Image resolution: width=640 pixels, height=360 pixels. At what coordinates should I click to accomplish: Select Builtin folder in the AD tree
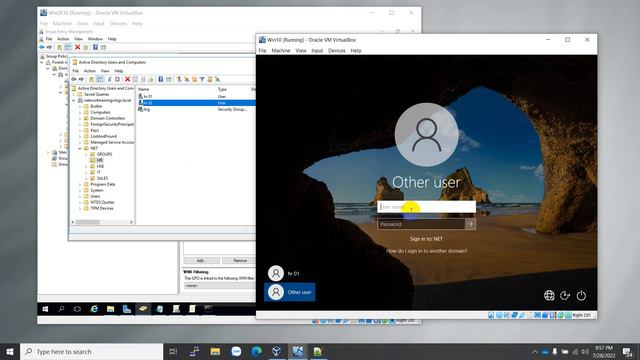(96, 106)
